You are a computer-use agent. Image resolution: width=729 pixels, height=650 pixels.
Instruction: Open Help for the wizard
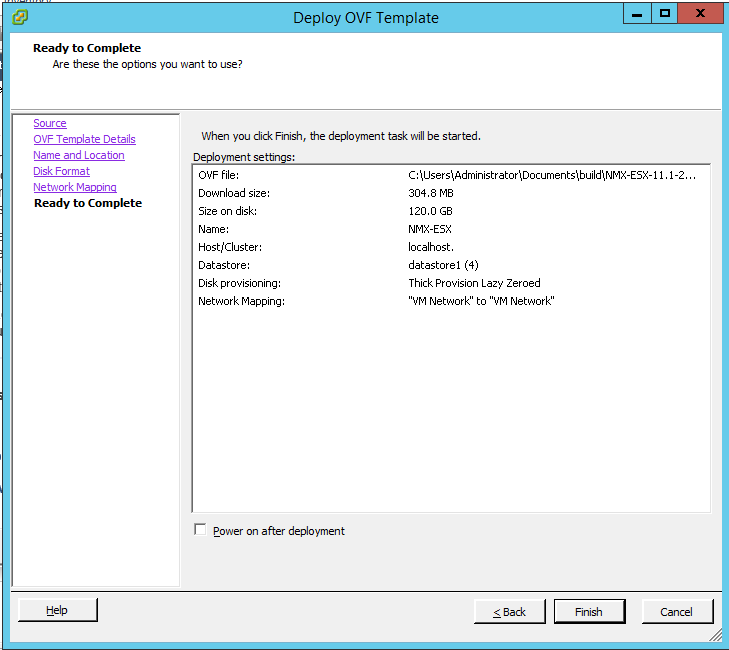tap(58, 610)
